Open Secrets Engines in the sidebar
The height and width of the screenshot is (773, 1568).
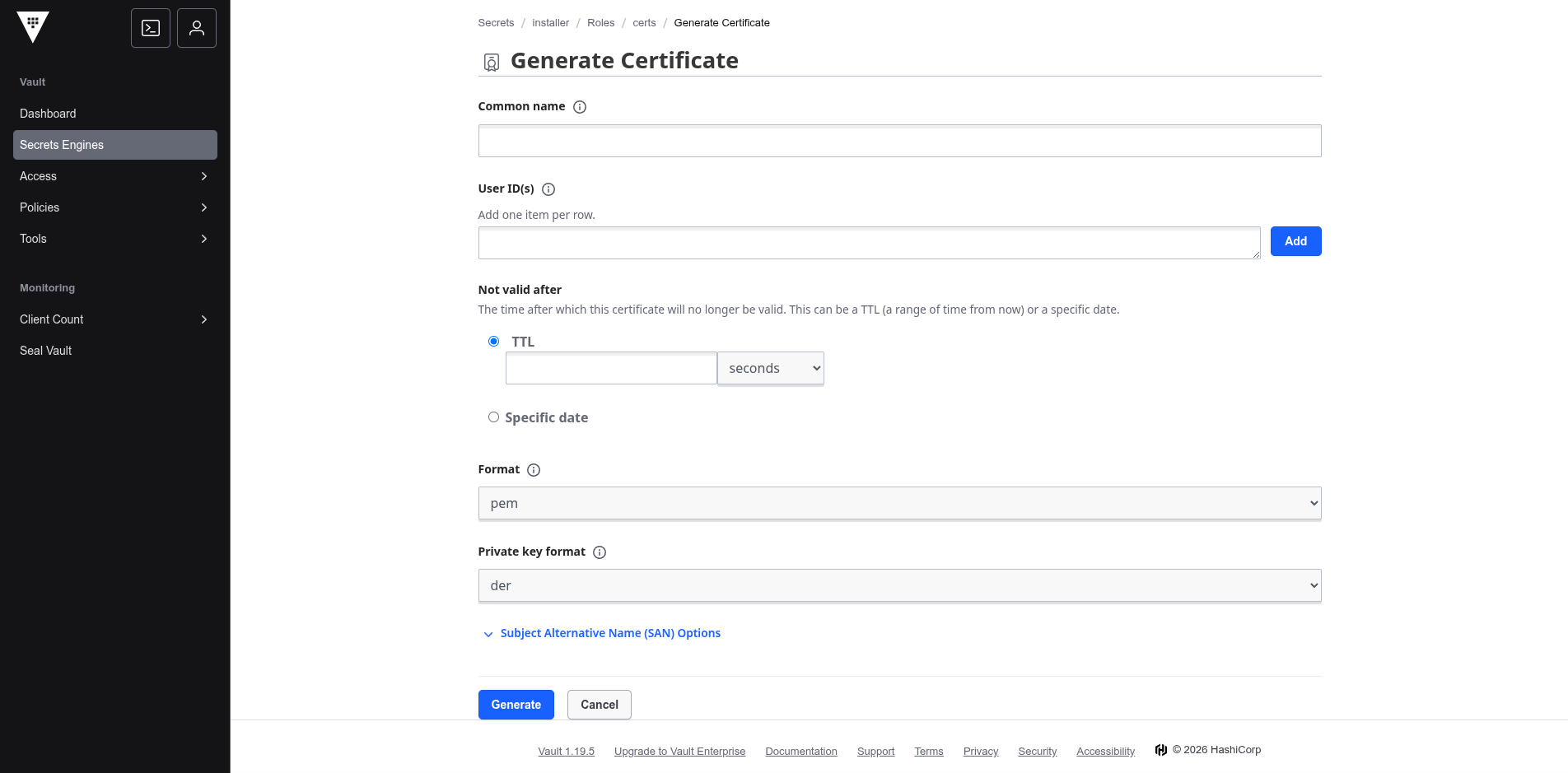coord(114,145)
